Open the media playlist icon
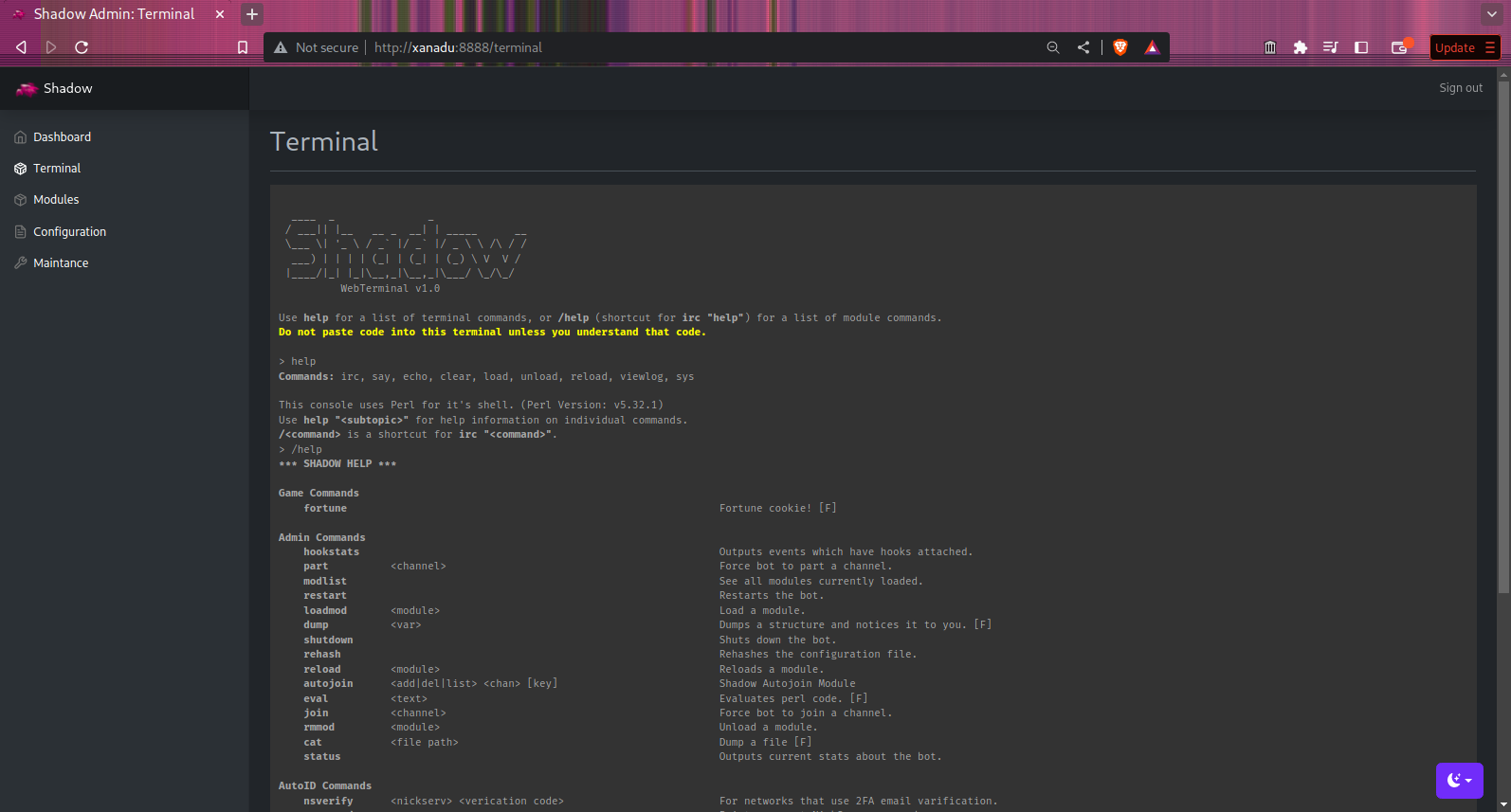Image resolution: width=1511 pixels, height=812 pixels. (x=1331, y=47)
